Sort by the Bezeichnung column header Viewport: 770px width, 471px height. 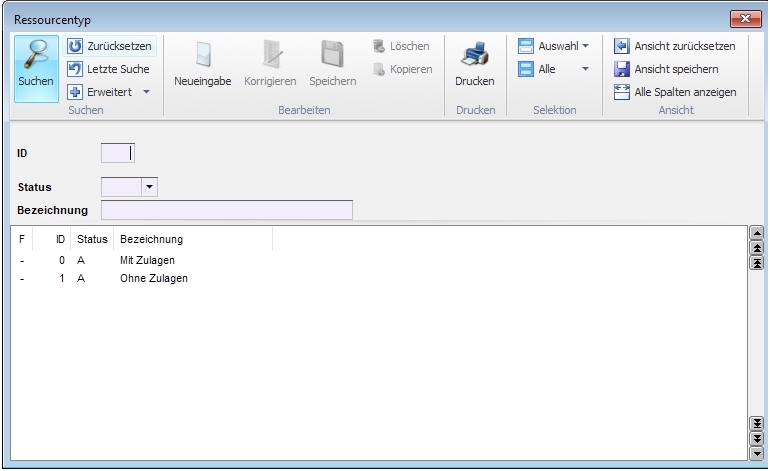coord(151,239)
